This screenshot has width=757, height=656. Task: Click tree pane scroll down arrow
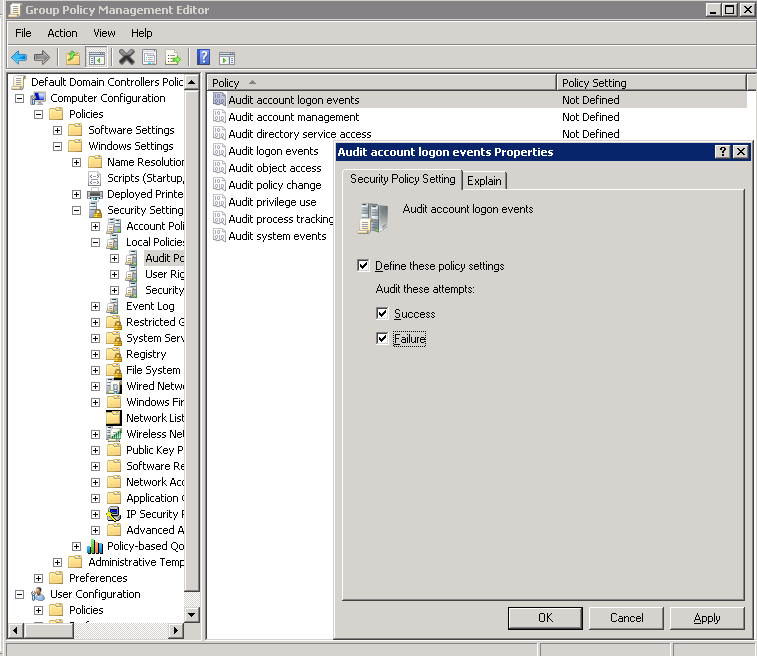(192, 615)
